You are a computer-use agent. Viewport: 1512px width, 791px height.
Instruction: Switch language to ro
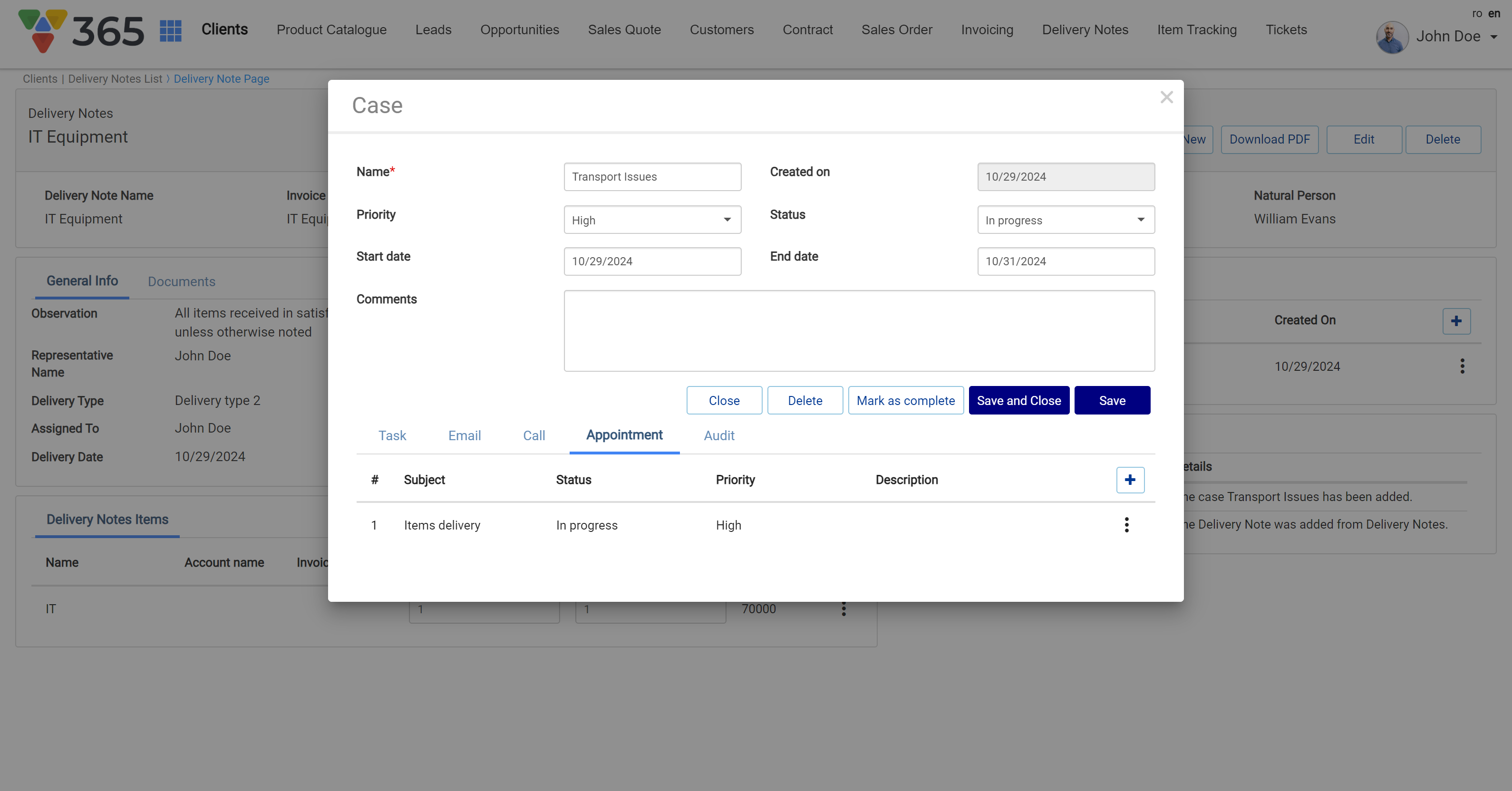1477,13
